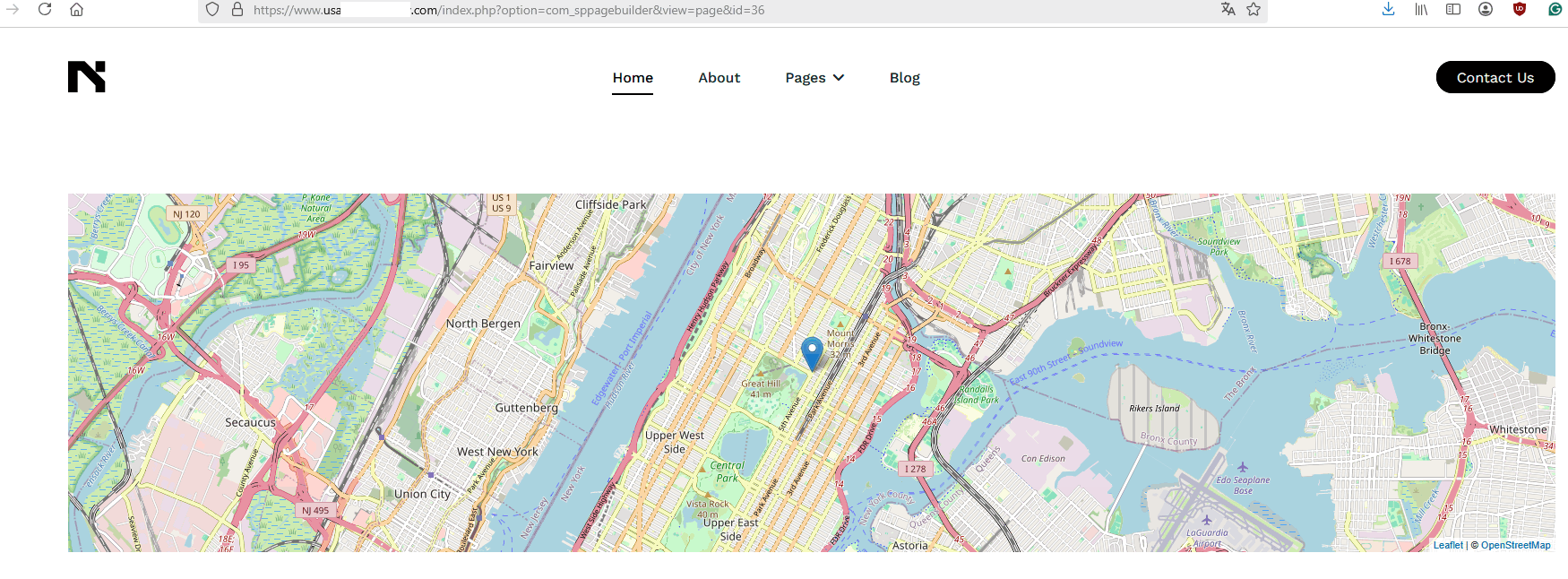
Task: Open the About page
Action: [719, 78]
